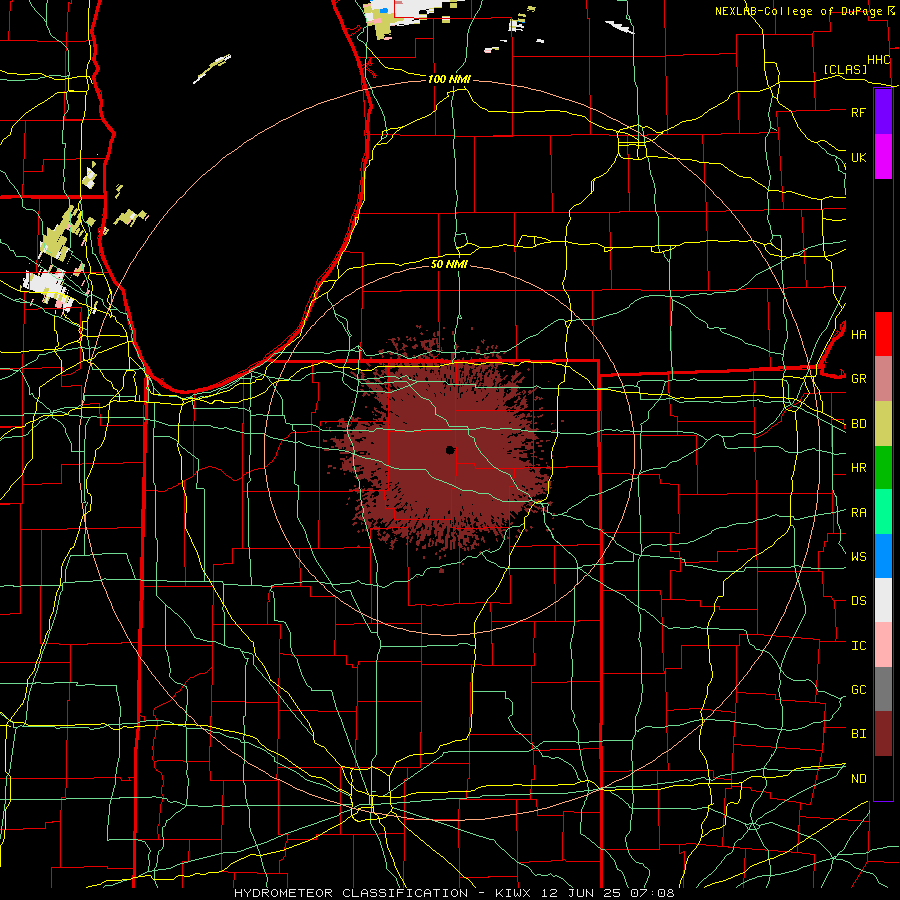The image size is (900, 900).
Task: Pick the dark green HR legend swatch
Action: pos(883,468)
